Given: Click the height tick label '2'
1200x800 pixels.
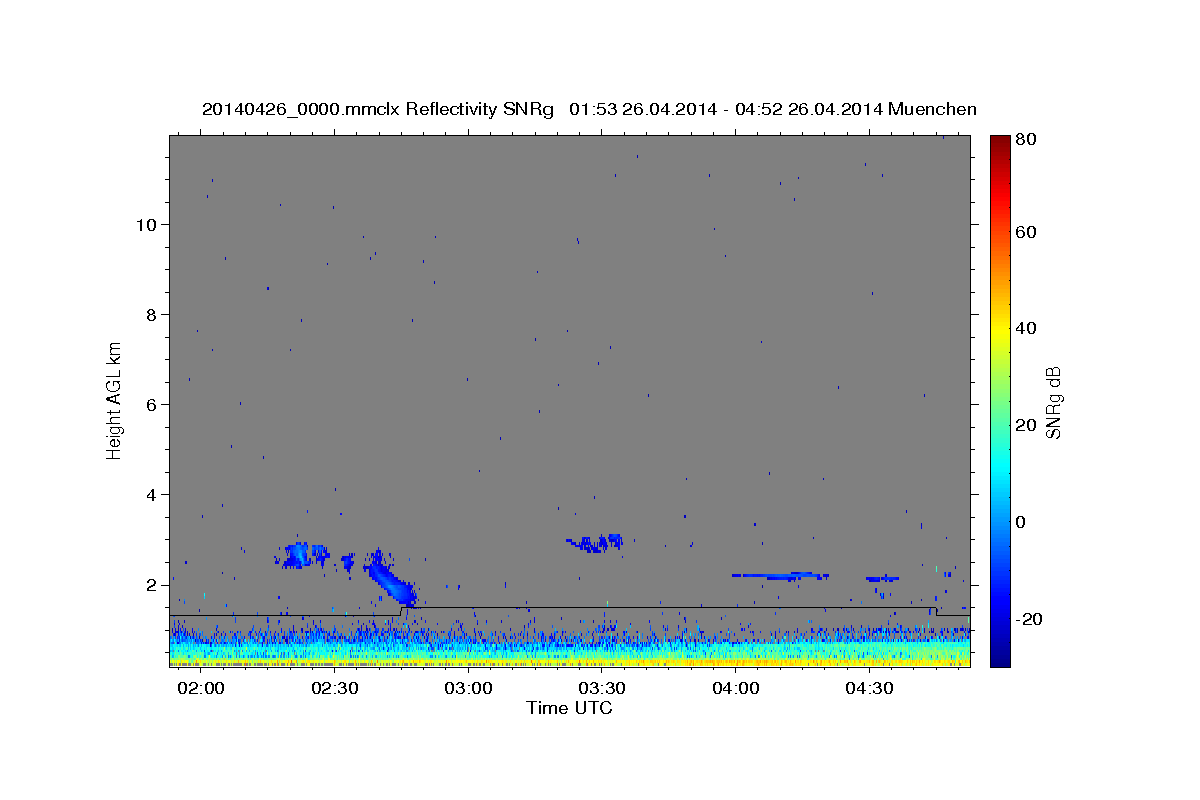Looking at the screenshot, I should tap(150, 584).
